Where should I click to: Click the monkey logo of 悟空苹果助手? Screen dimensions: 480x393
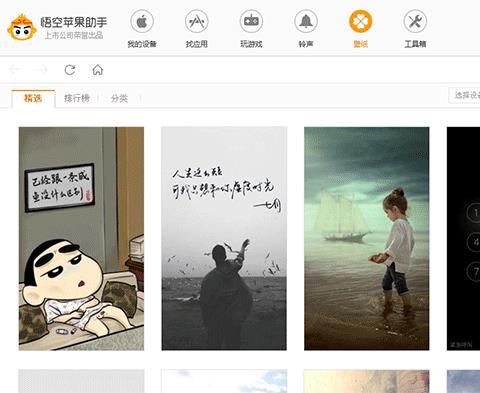click(x=22, y=27)
